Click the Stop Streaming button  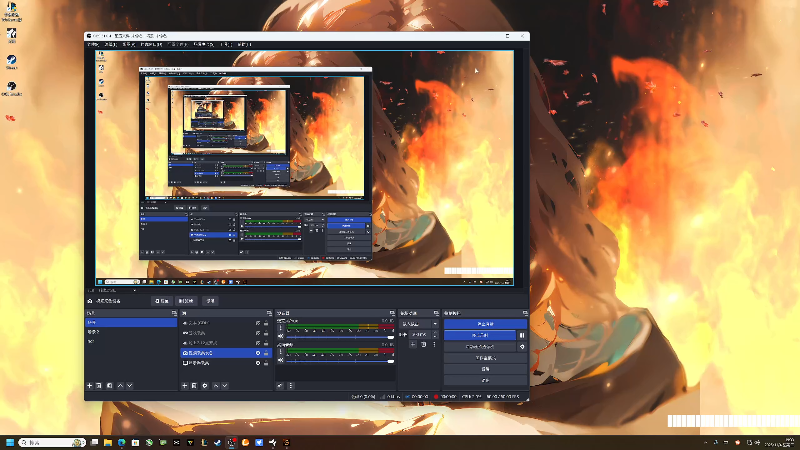pyautogui.click(x=485, y=324)
